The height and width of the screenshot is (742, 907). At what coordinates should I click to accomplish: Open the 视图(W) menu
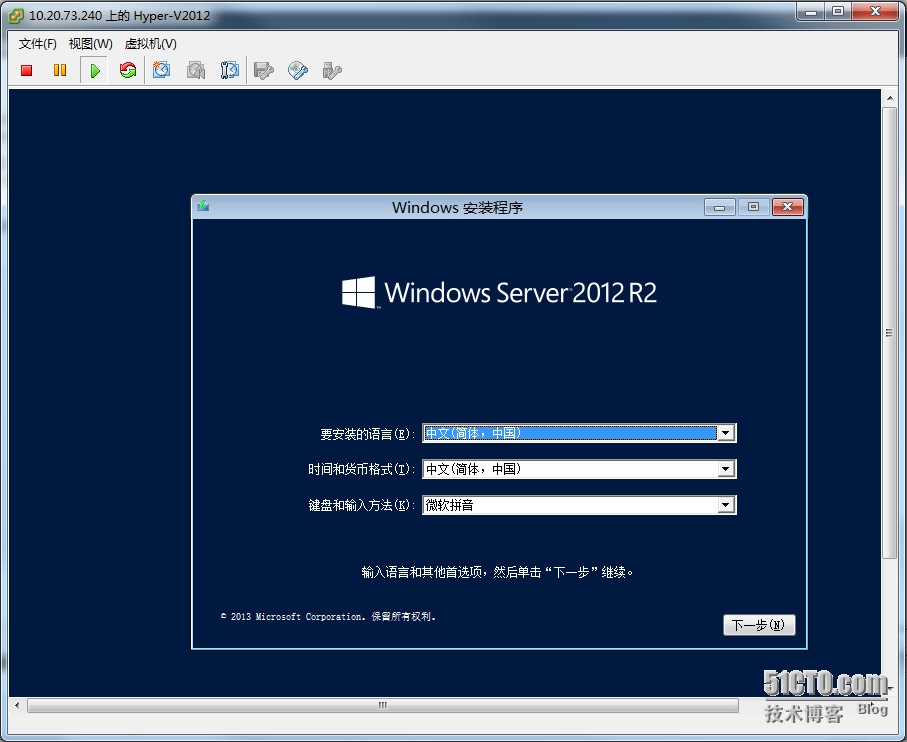(x=90, y=44)
